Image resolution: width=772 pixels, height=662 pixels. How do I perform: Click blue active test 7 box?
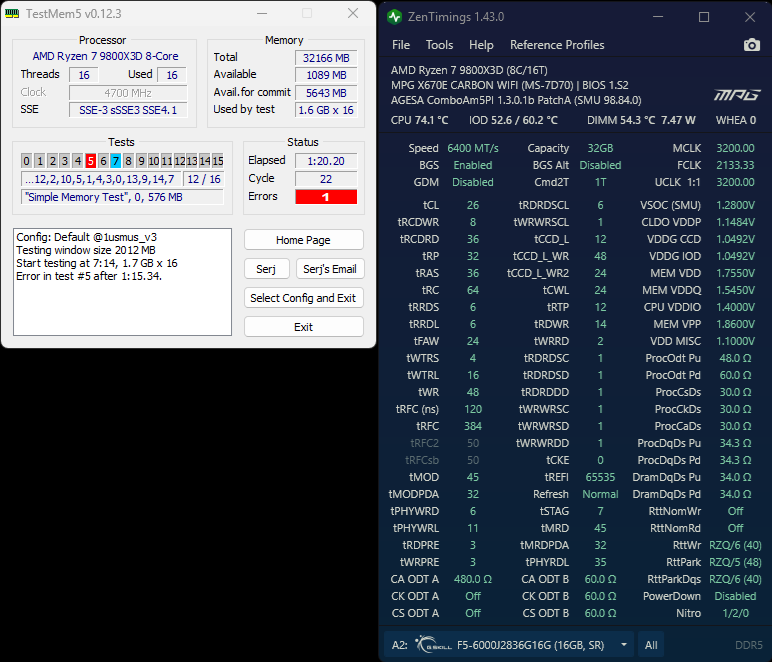pyautogui.click(x=115, y=160)
